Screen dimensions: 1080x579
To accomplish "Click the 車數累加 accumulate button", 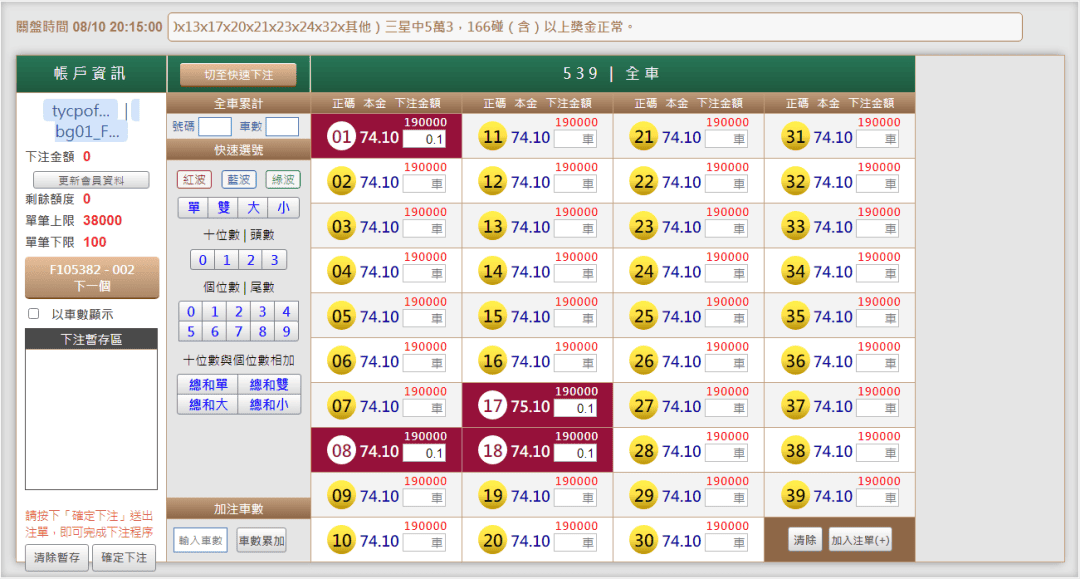I will (261, 540).
